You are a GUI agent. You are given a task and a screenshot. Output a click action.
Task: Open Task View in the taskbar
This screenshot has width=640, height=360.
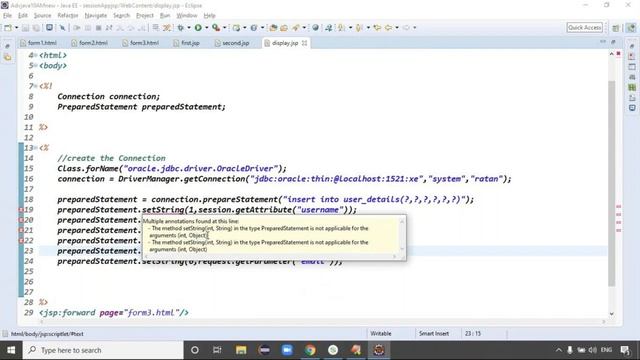[217, 350]
